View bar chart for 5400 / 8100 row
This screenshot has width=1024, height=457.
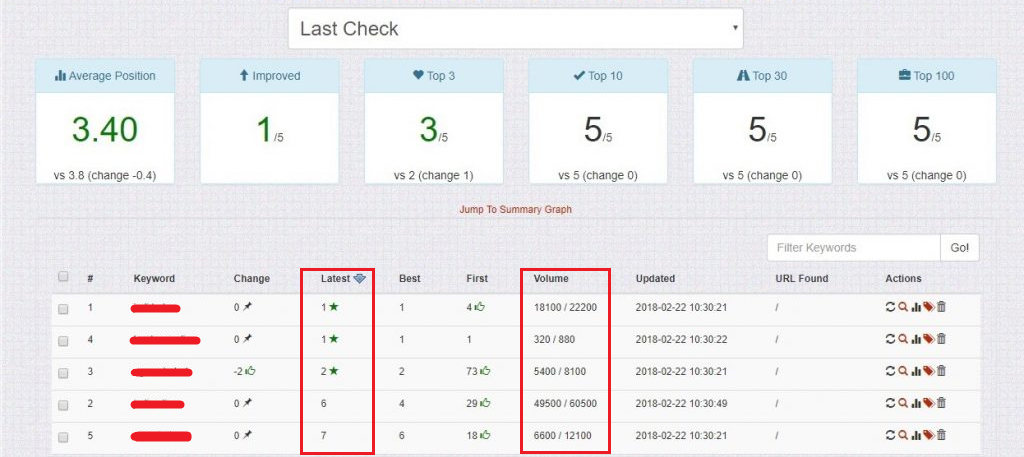tap(916, 371)
